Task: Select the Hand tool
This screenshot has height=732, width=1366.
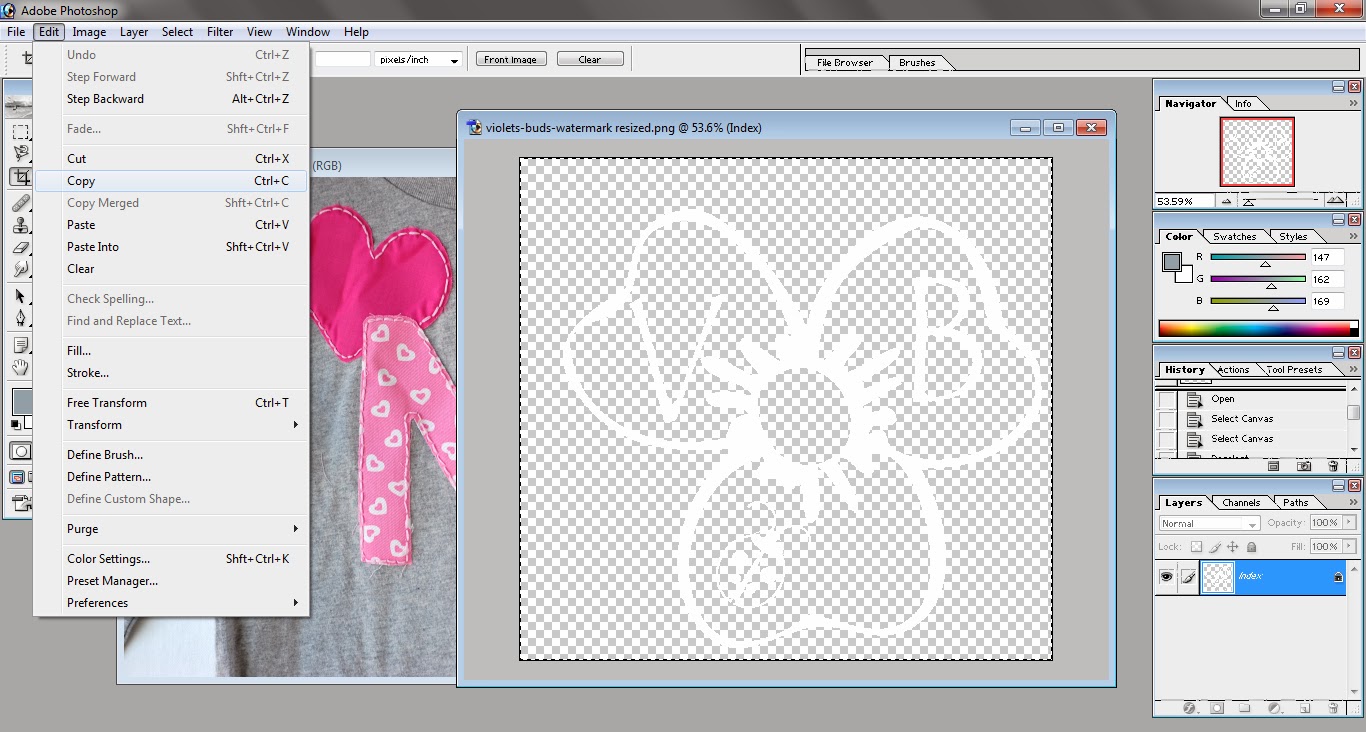Action: [19, 368]
